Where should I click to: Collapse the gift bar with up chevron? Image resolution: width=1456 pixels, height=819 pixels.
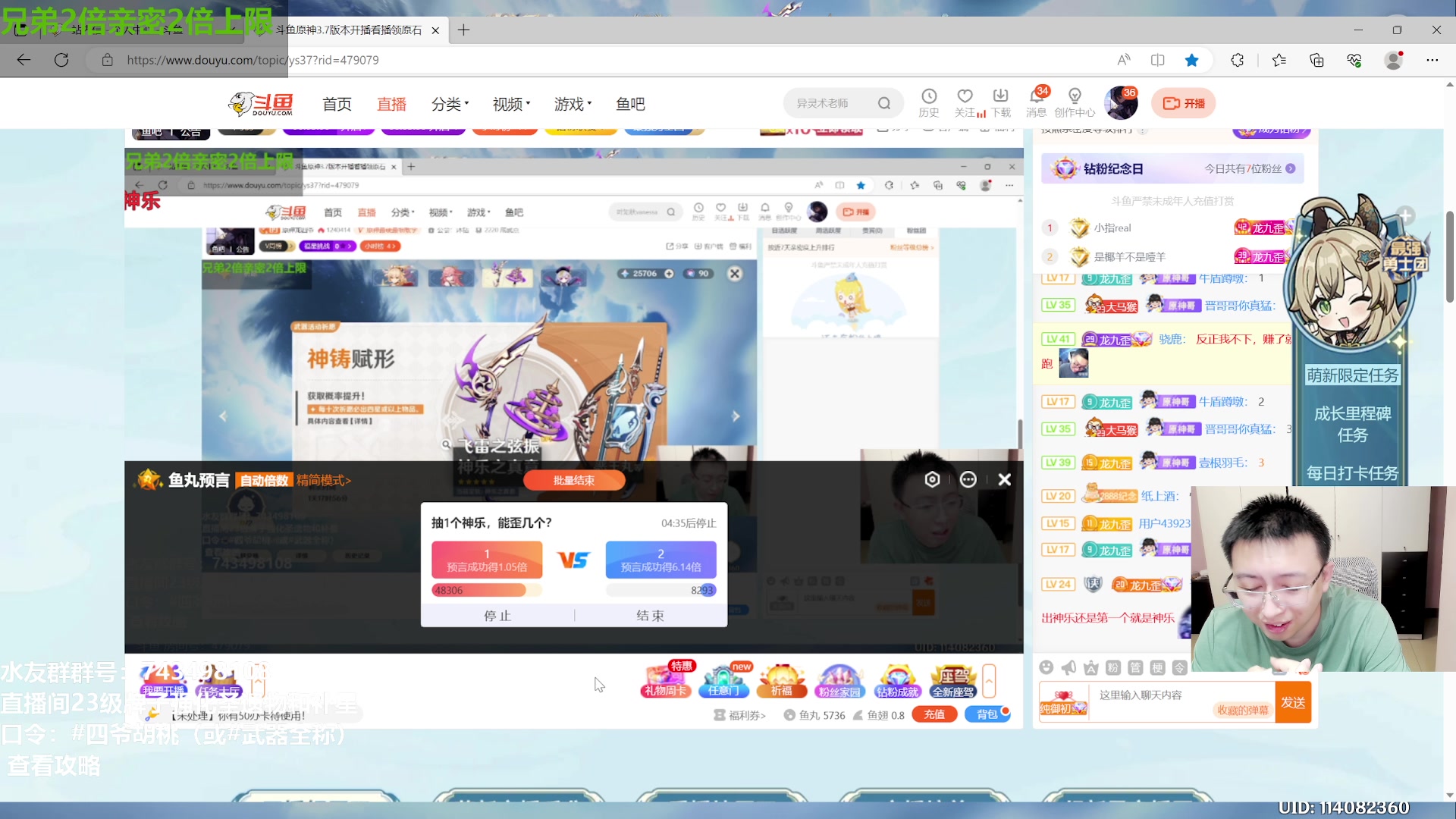coord(989,681)
